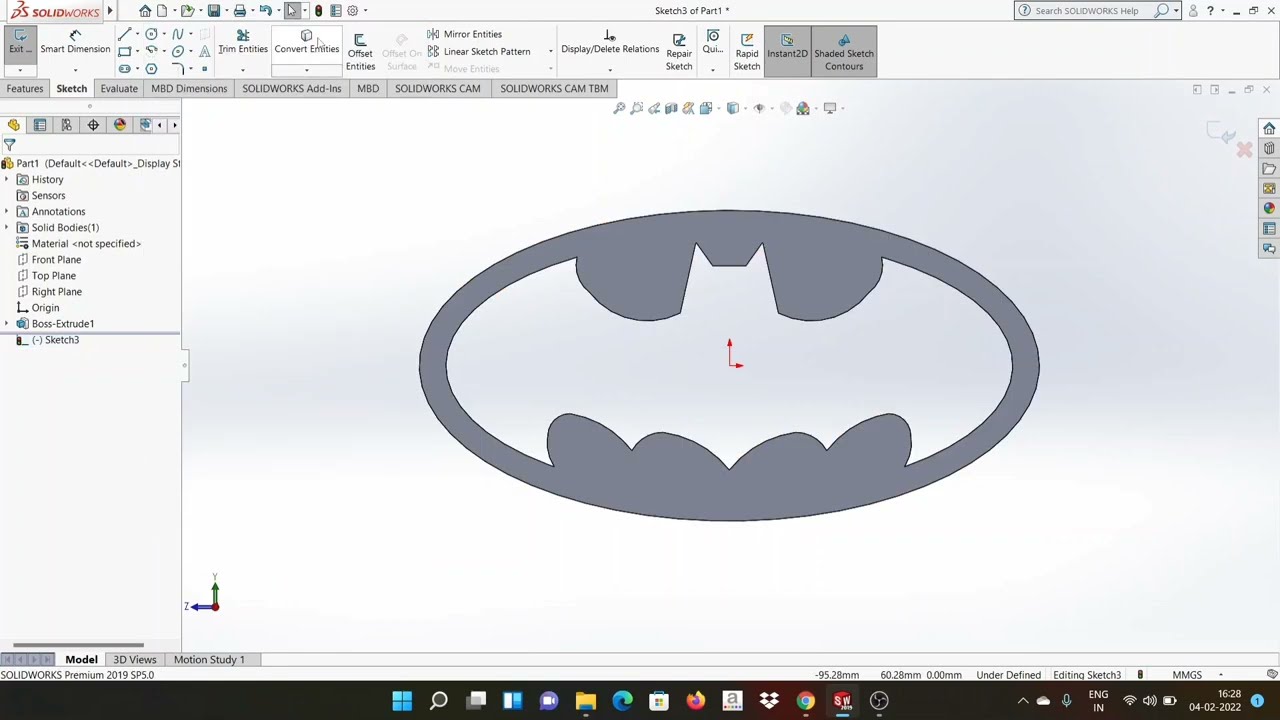Open Exit Sketch dropdown arrow

[x=20, y=70]
